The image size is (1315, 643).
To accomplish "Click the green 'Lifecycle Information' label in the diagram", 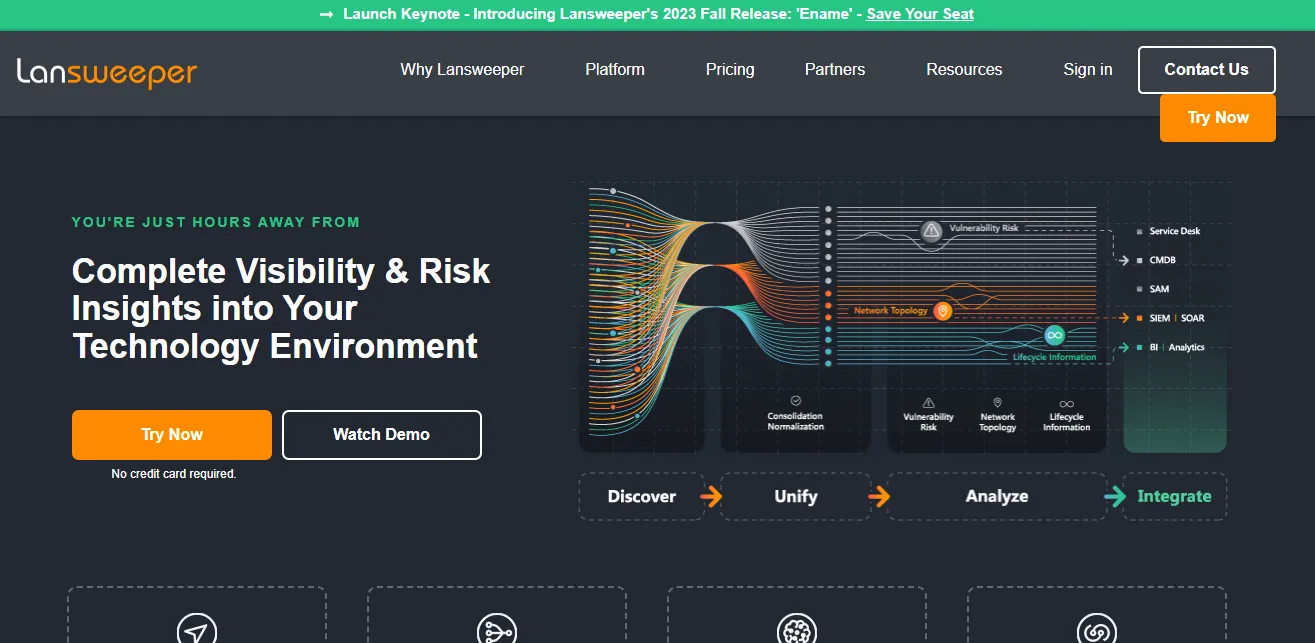I will [1054, 357].
